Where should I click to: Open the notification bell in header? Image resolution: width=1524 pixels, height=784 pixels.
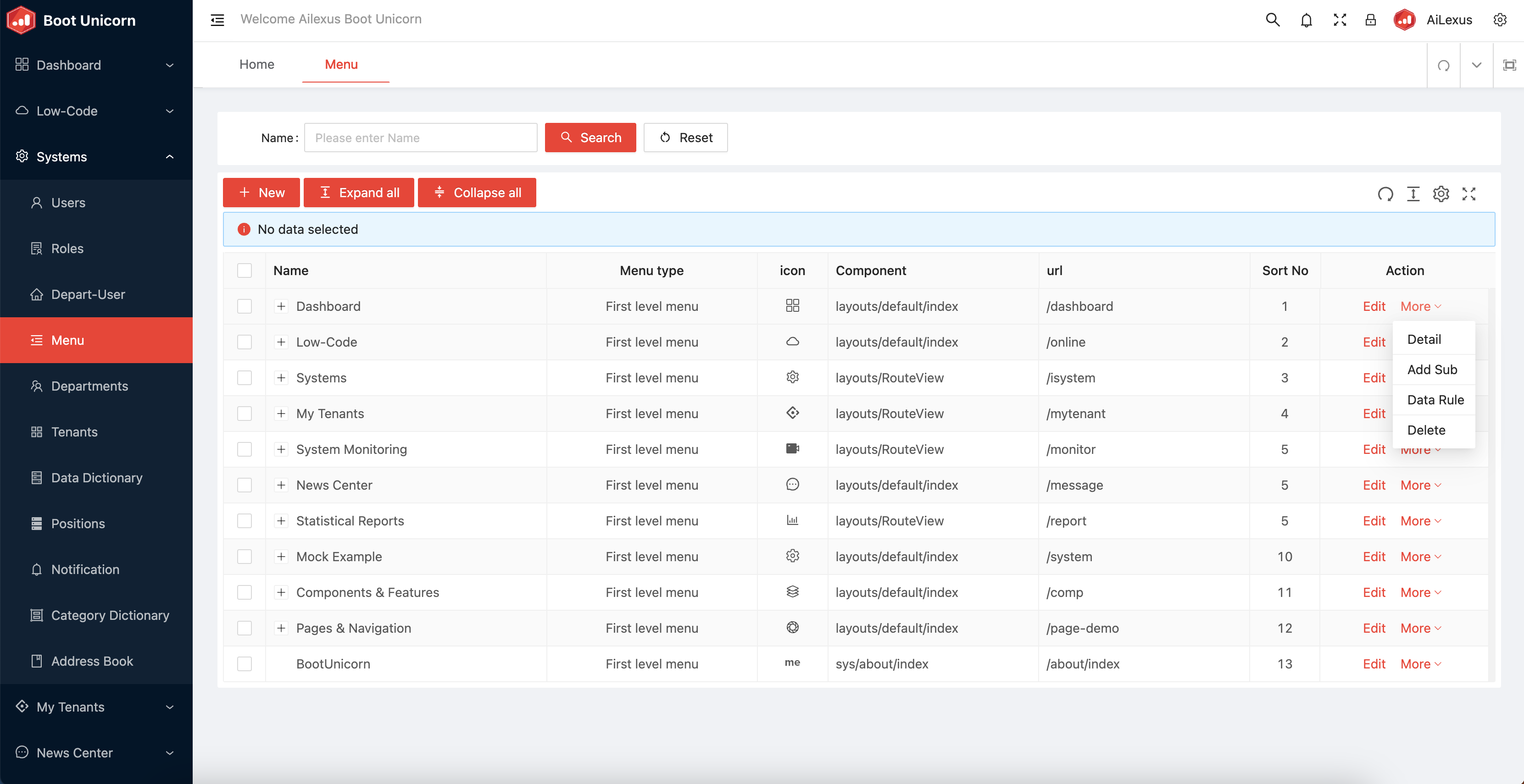(1306, 20)
